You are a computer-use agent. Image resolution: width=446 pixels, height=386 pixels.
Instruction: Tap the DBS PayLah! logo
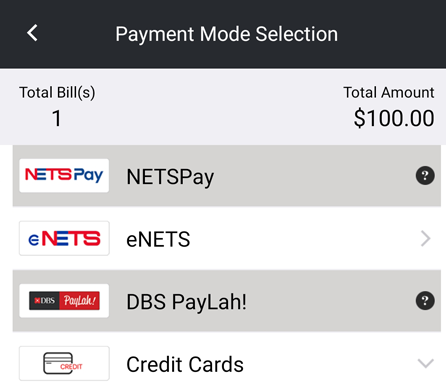(64, 301)
